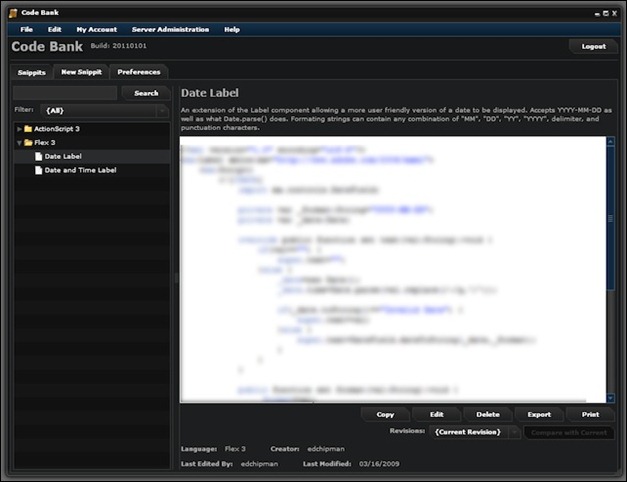Click the ActionScript 3 folder icon

point(29,129)
